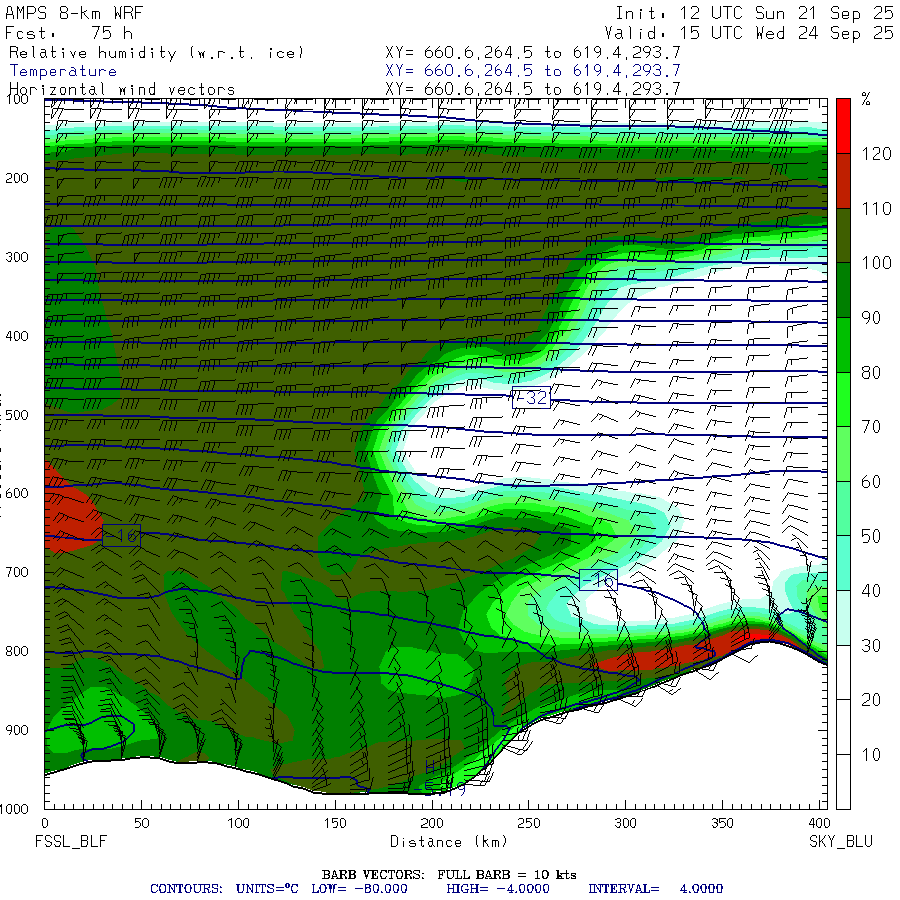This screenshot has width=900, height=900.
Task: Click the "INTERVAL= 4.0000" contour value
Action: coord(655,889)
